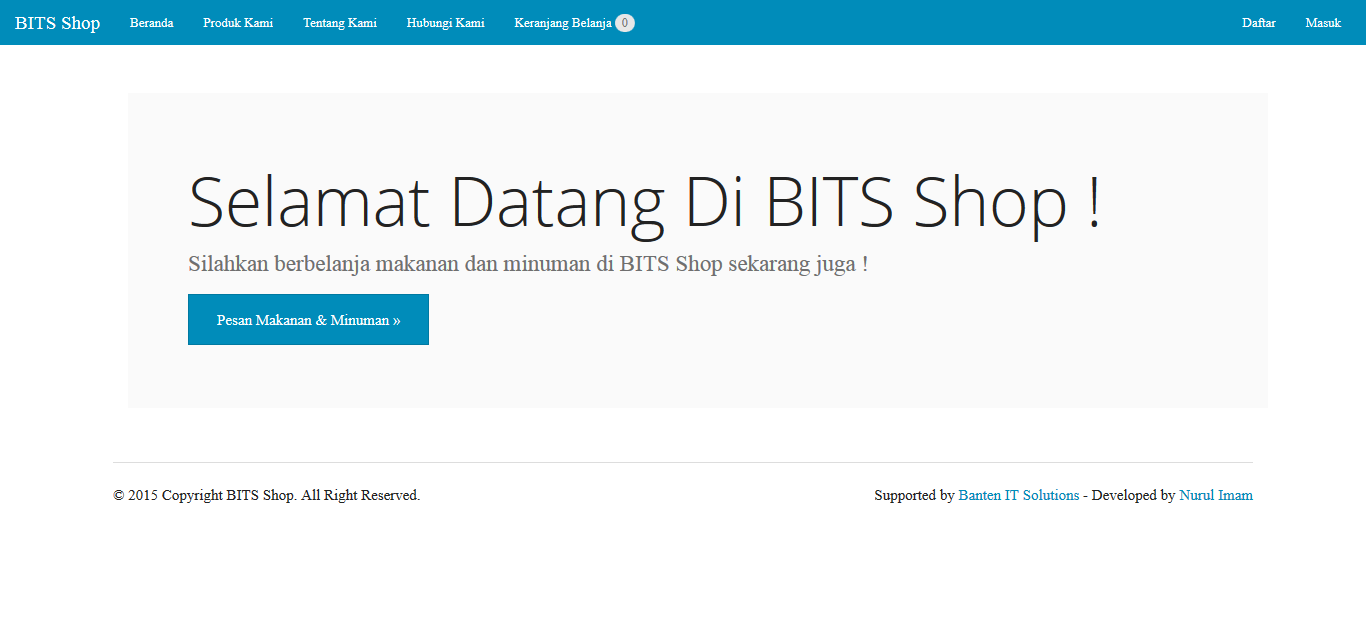Open Tentang Kami in navbar
The width and height of the screenshot is (1366, 641).
click(x=340, y=23)
